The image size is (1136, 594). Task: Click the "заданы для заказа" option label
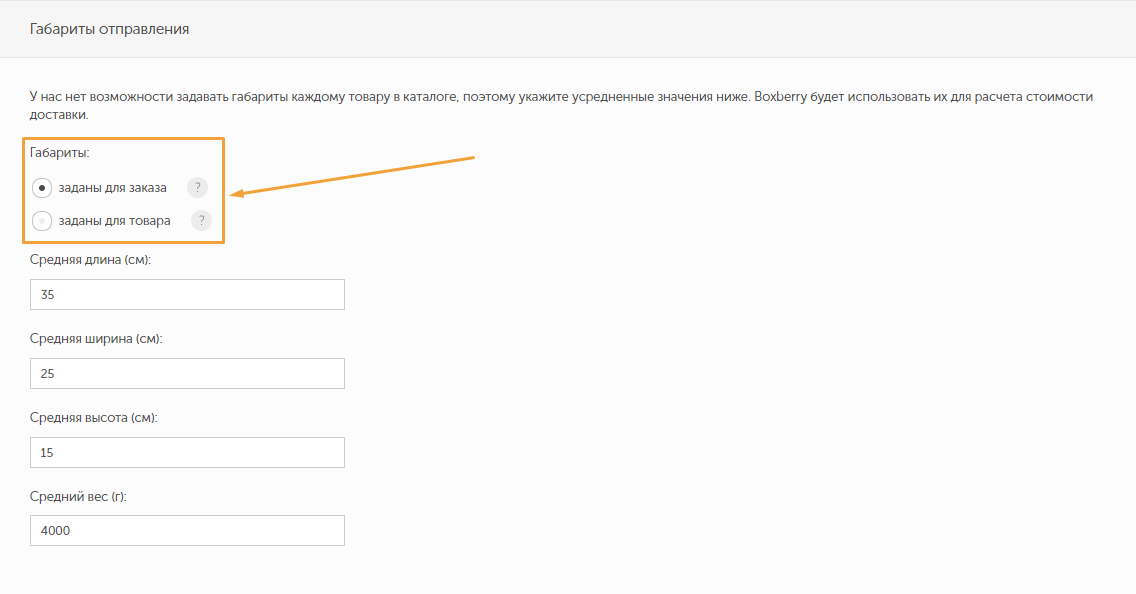coord(113,188)
